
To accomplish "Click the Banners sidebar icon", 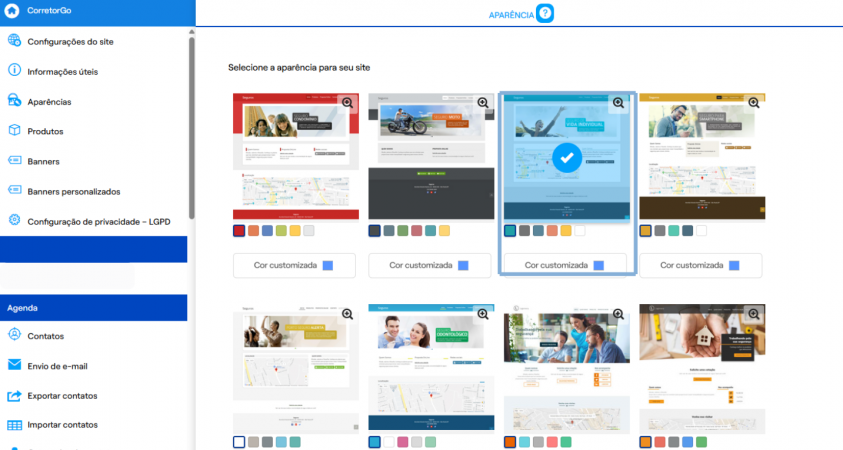I will pos(15,161).
